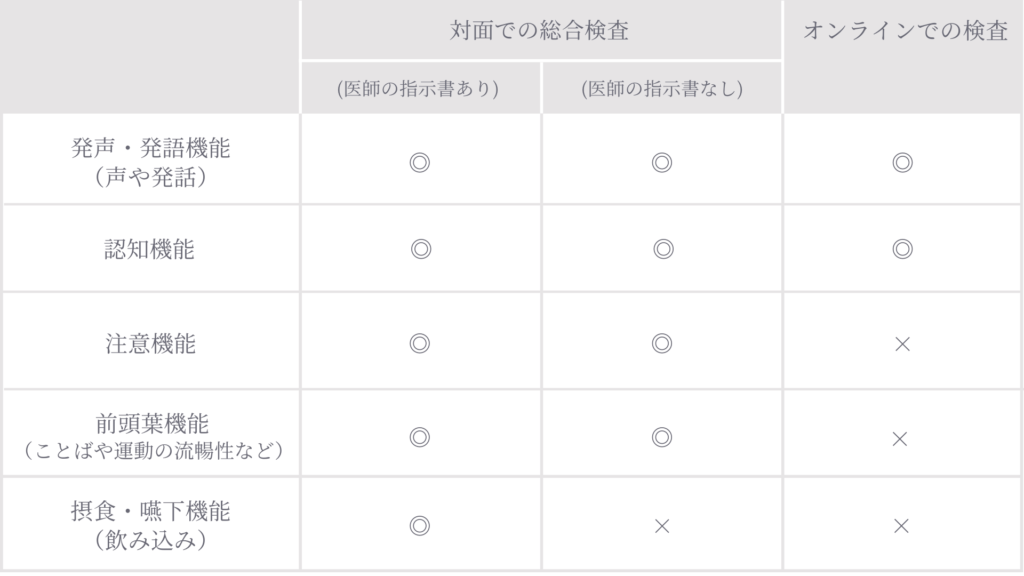The width and height of the screenshot is (1024, 576).
Task: Click the ◎ for 認知機能 in オンラインでの検査 column
Action: click(902, 249)
